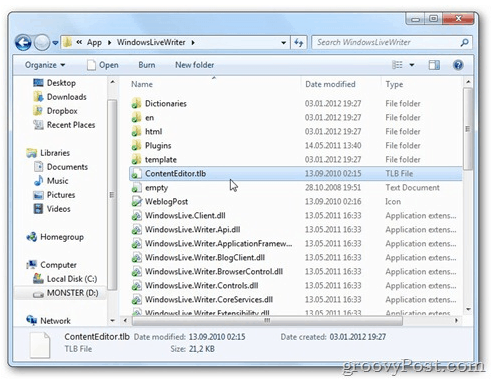Select the ContentEditor.tlb file row
Viewport: 491px width, 379px height.
[x=296, y=173]
